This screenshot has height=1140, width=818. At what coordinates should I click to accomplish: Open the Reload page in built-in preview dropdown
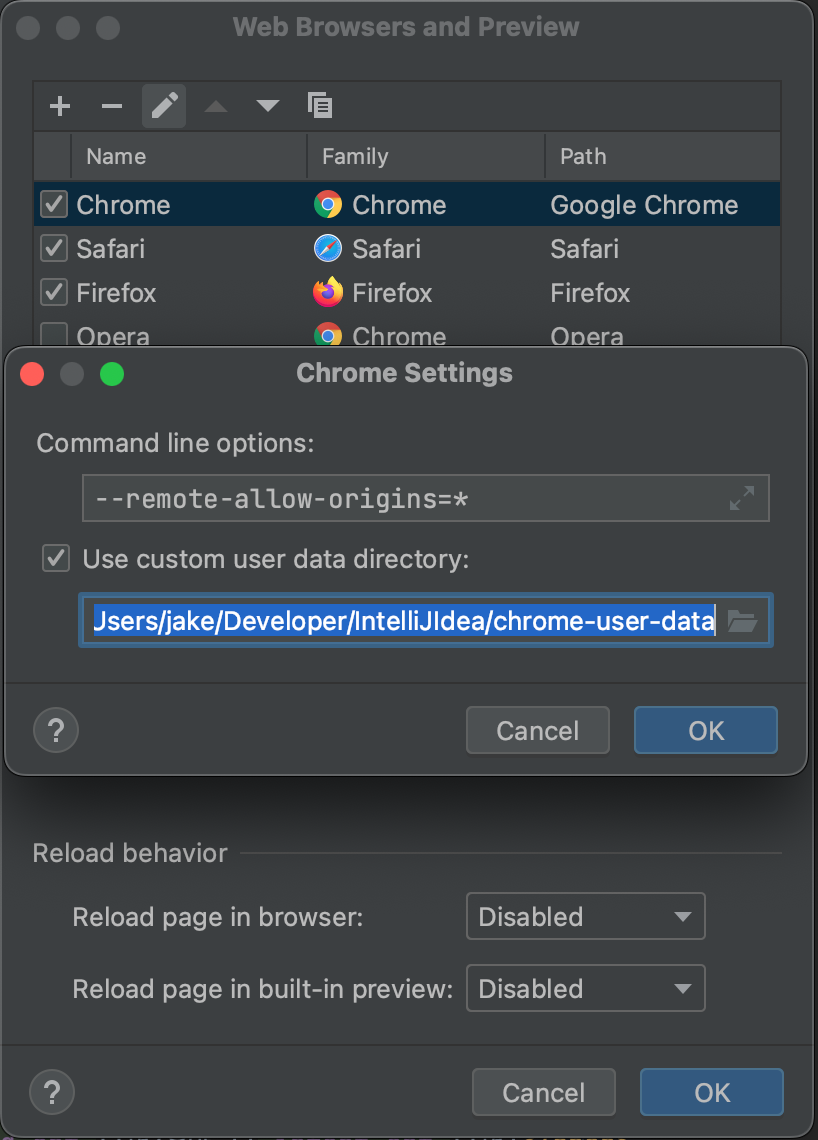coord(586,988)
